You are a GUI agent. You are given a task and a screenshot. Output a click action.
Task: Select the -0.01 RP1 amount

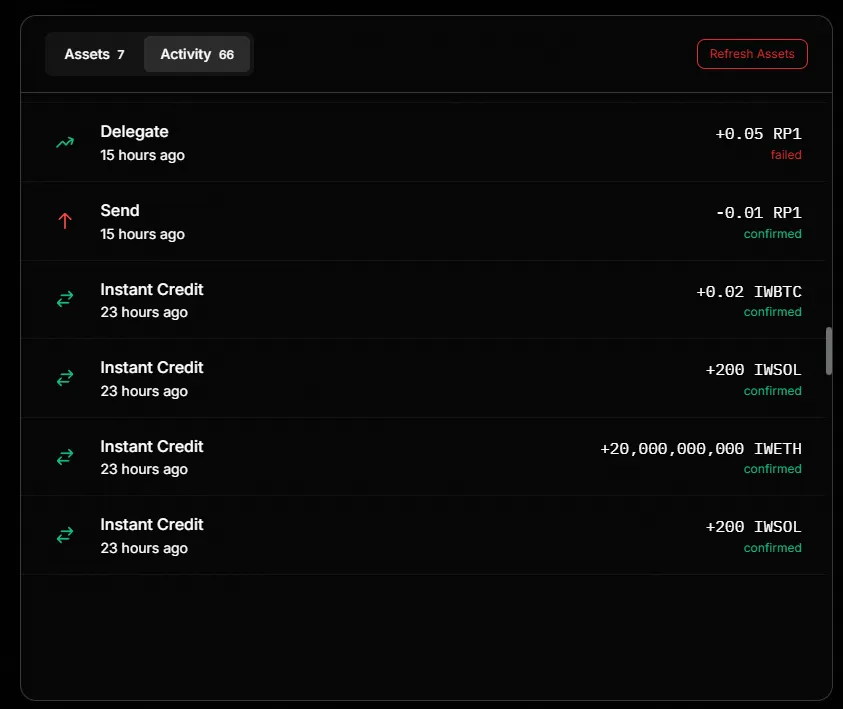(758, 213)
